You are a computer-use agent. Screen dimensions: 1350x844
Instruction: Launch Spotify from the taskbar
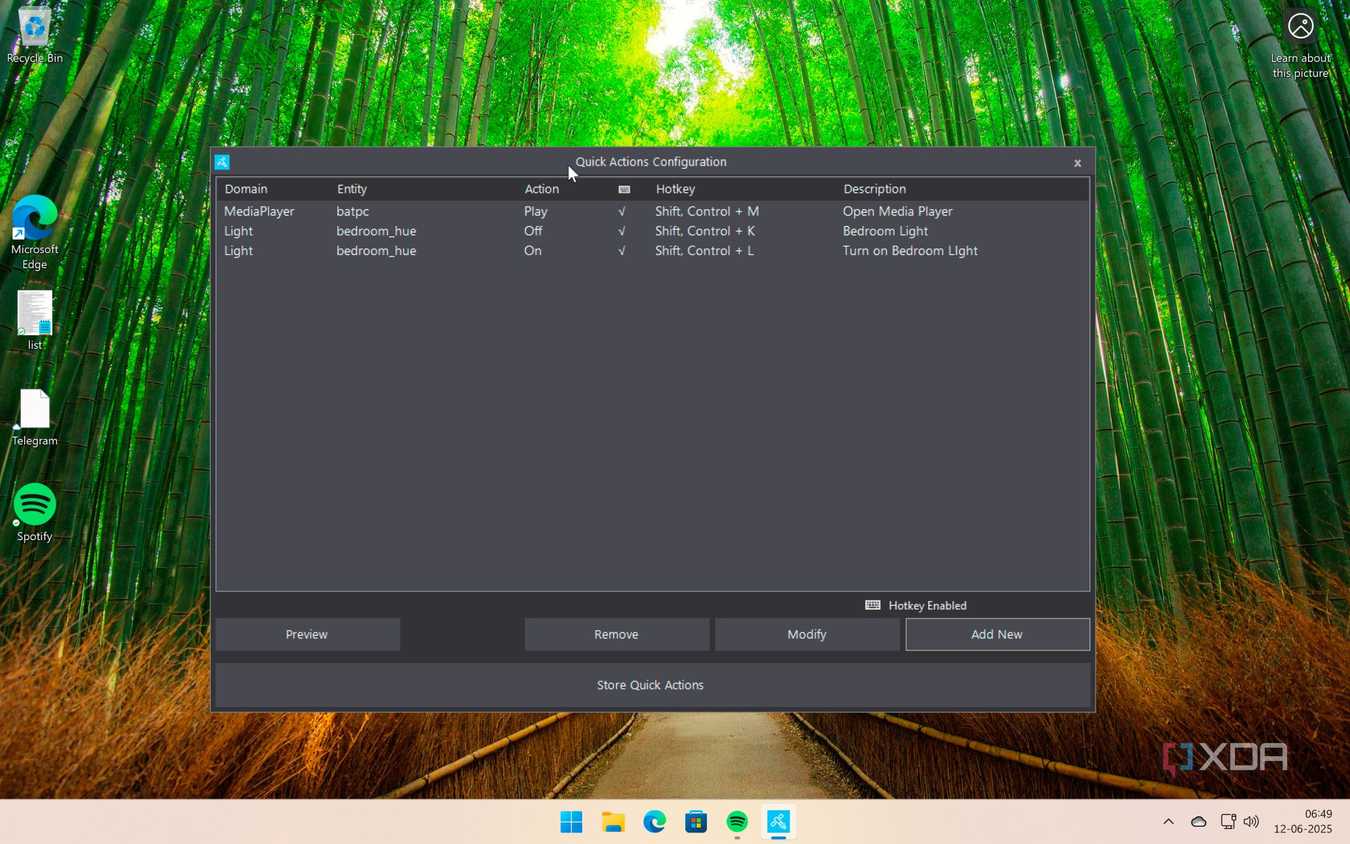click(737, 822)
